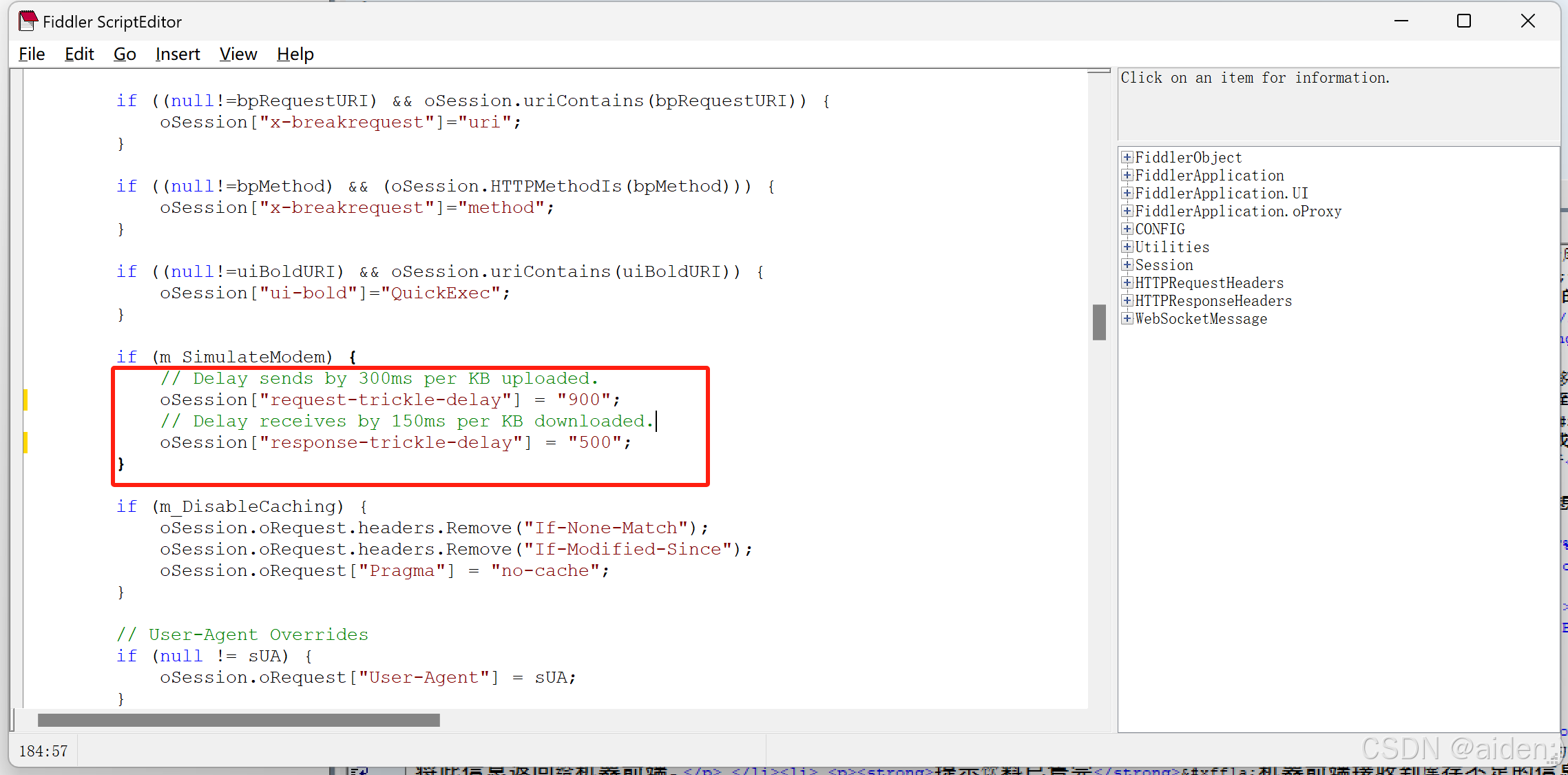
Task: Maximize the ScriptEditor window
Action: pyautogui.click(x=1464, y=21)
